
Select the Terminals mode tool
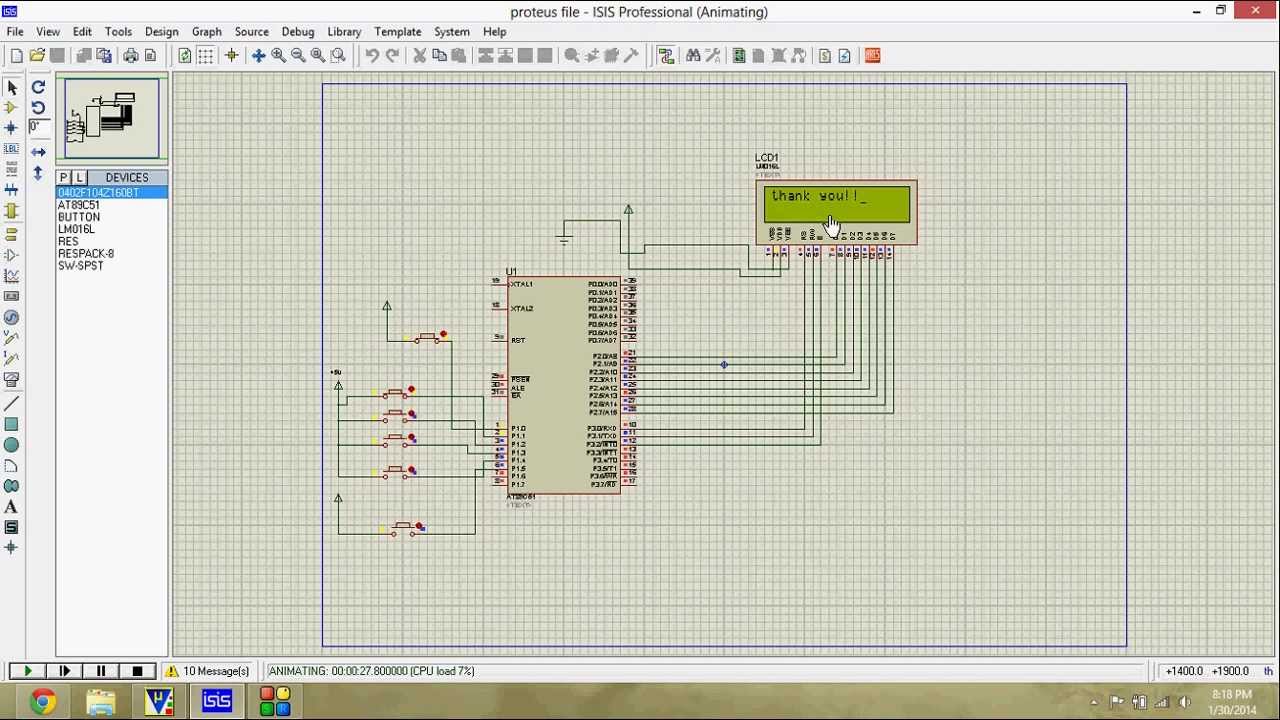tap(11, 234)
